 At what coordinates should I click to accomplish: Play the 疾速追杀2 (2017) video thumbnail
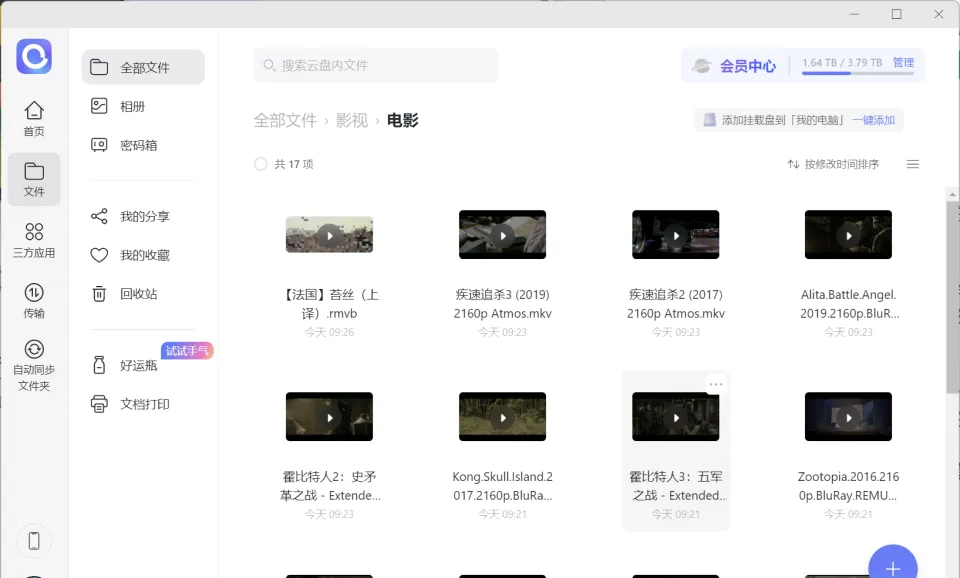[675, 235]
